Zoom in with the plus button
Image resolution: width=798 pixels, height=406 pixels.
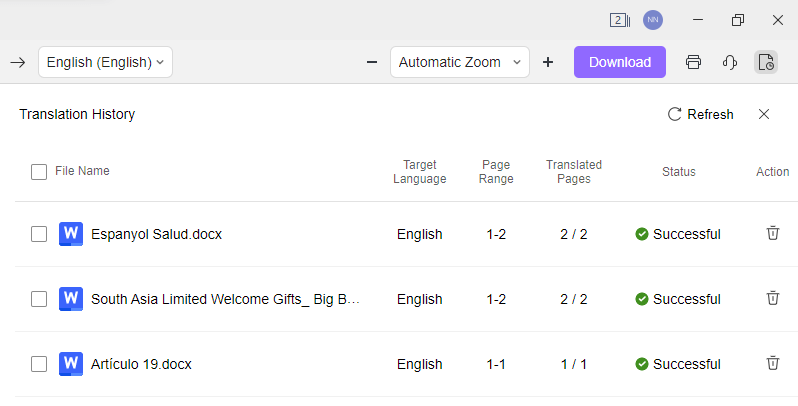point(548,62)
